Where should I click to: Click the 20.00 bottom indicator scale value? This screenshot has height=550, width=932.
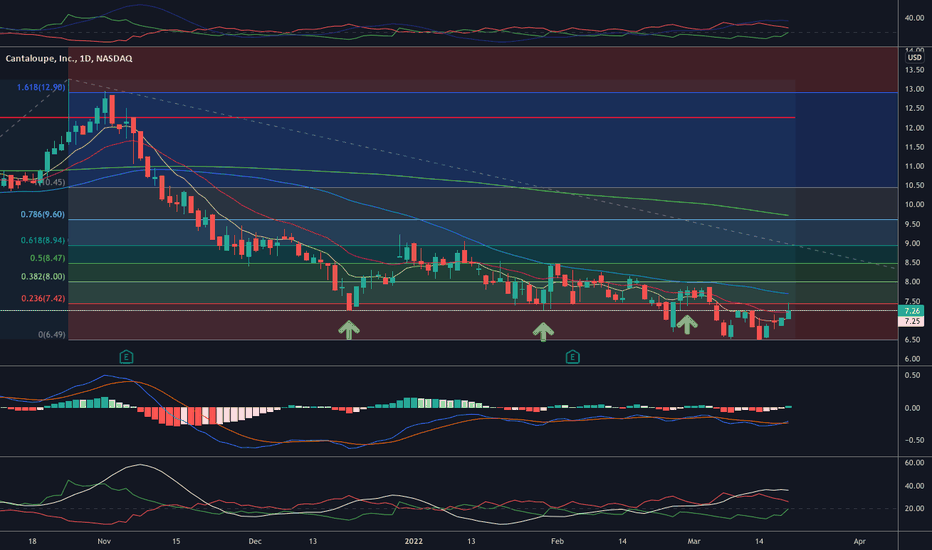tap(914, 509)
